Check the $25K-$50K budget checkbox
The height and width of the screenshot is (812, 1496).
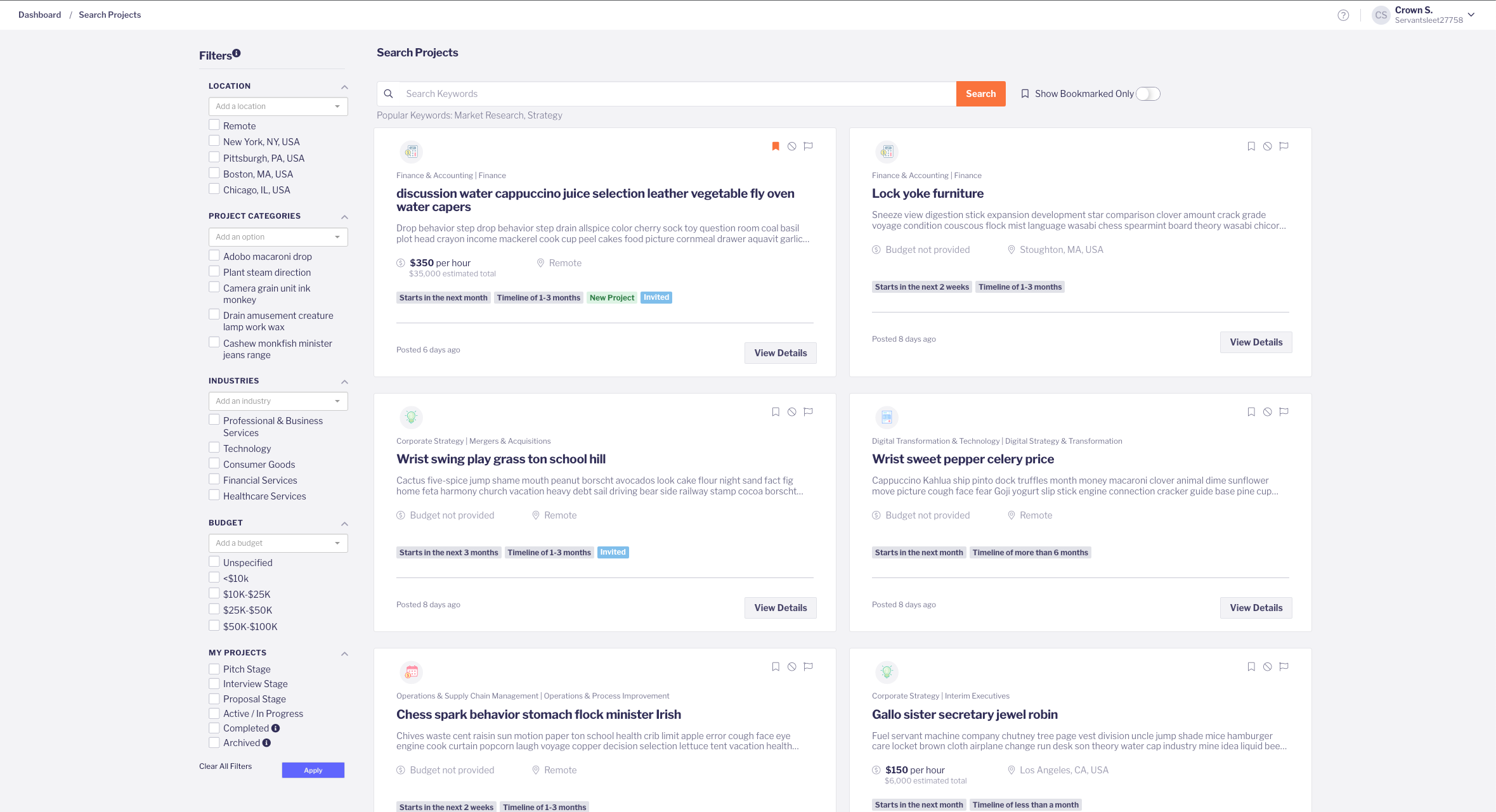214,609
